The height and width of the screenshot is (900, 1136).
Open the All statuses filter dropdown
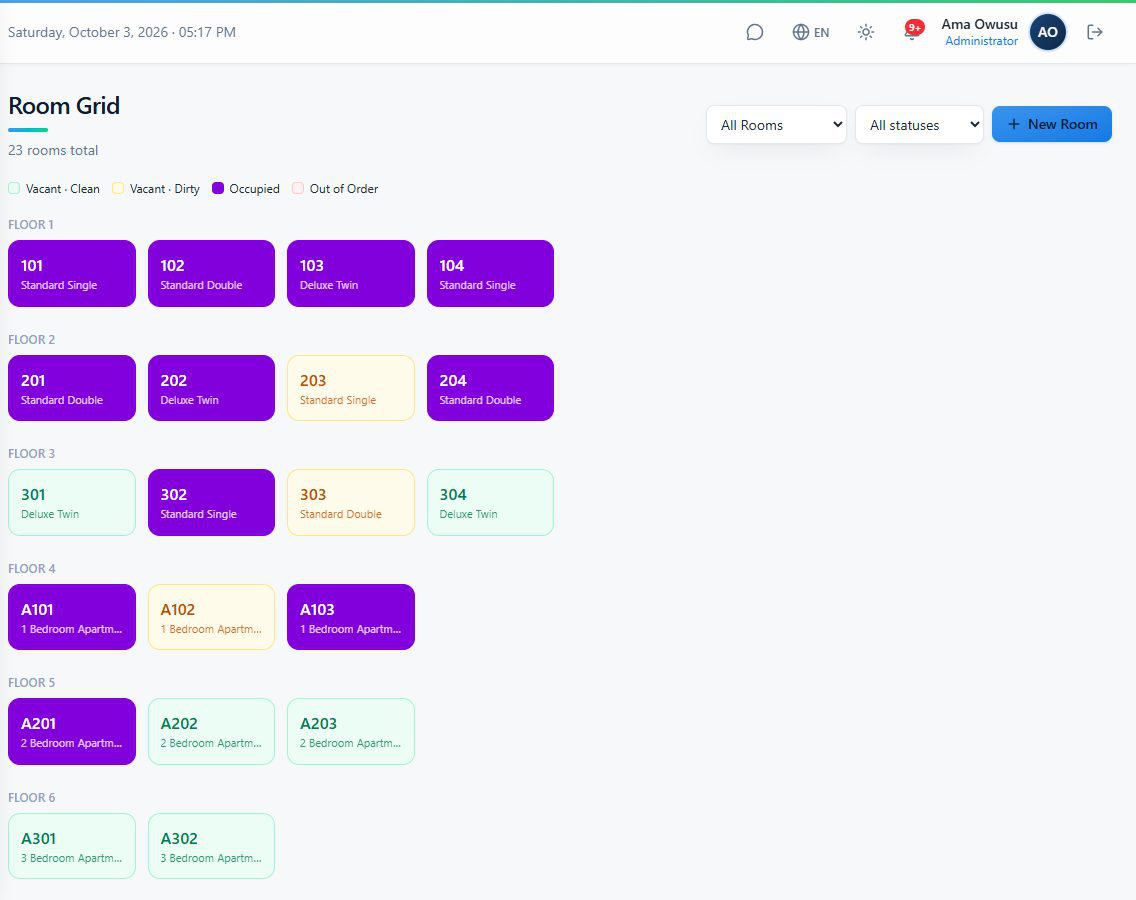coord(919,125)
